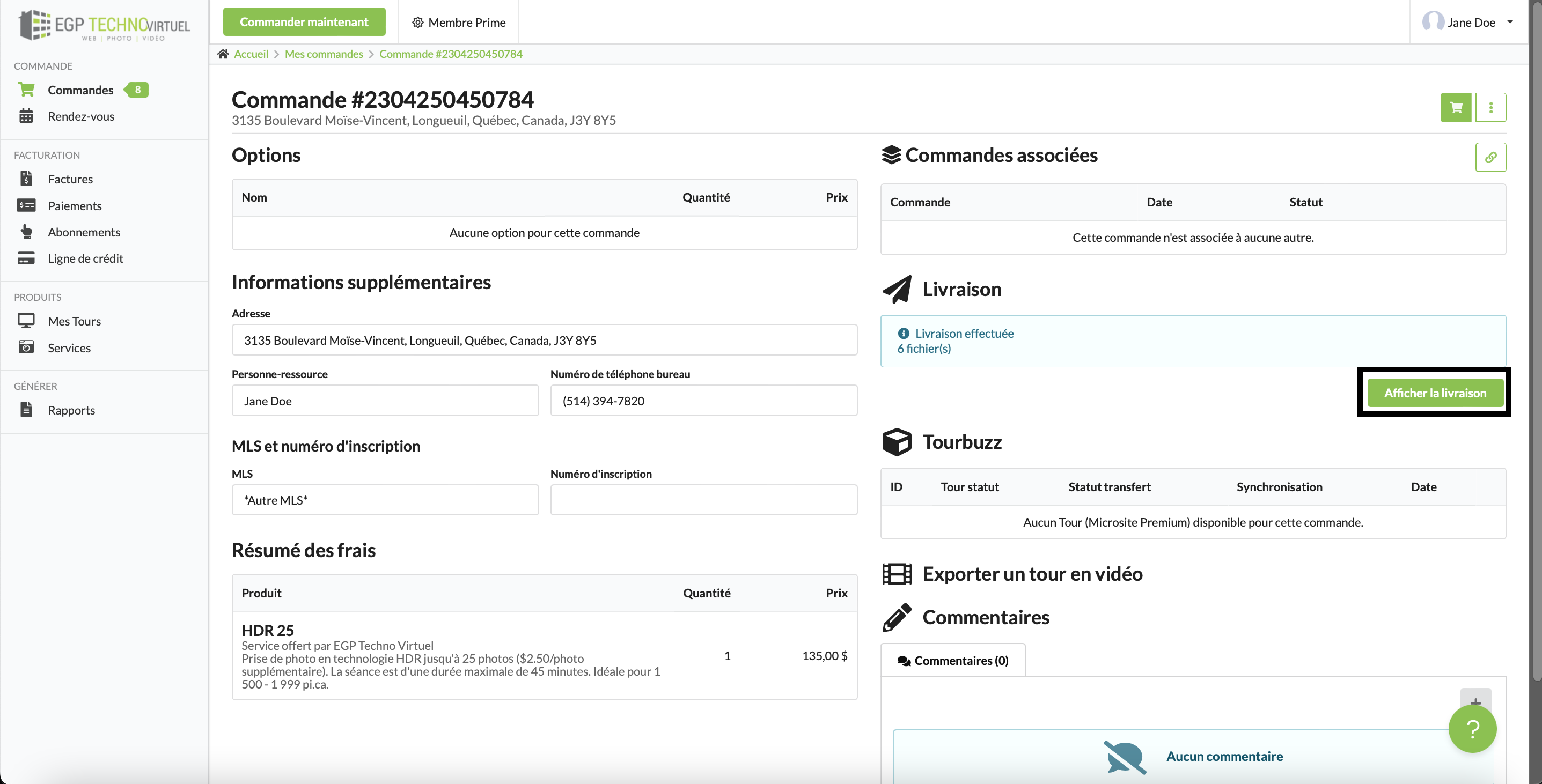Click the Numéro d'inscription input field

703,500
